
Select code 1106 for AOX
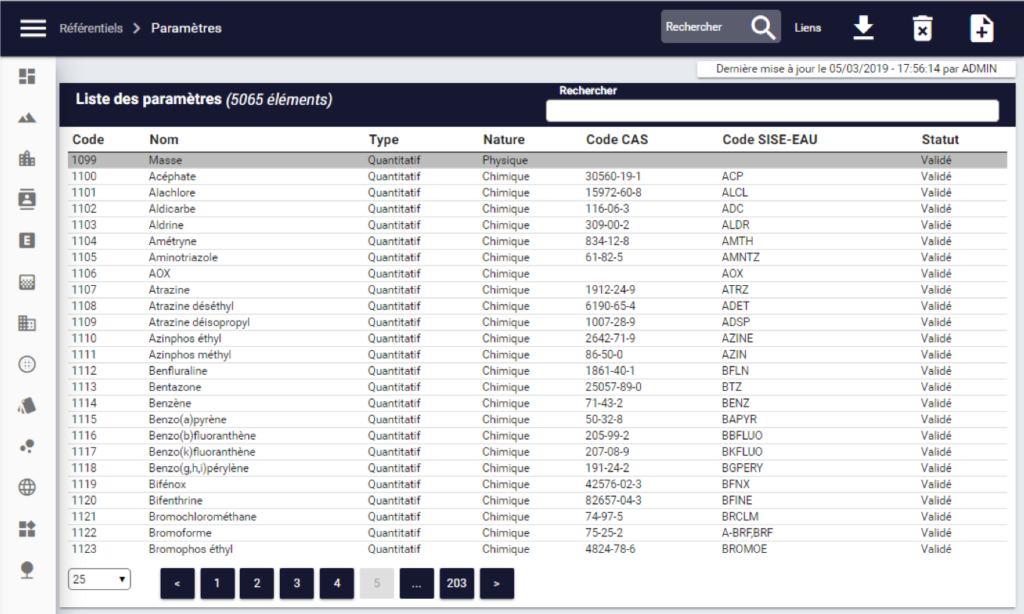click(84, 274)
